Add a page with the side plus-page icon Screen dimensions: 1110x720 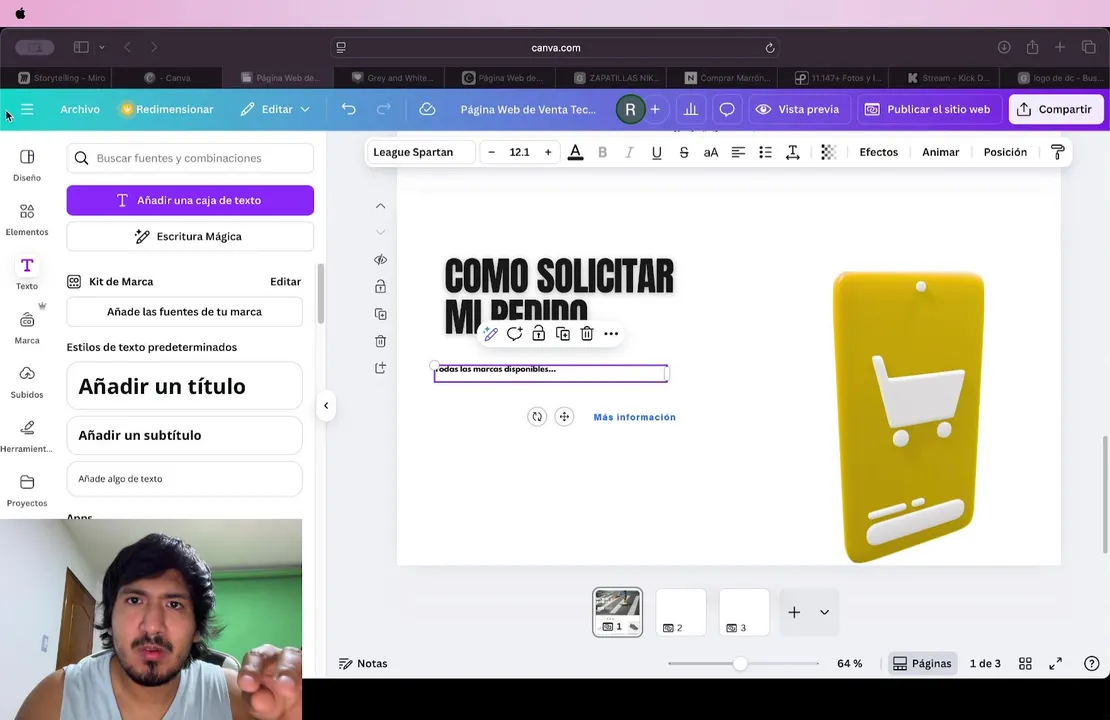(x=380, y=368)
